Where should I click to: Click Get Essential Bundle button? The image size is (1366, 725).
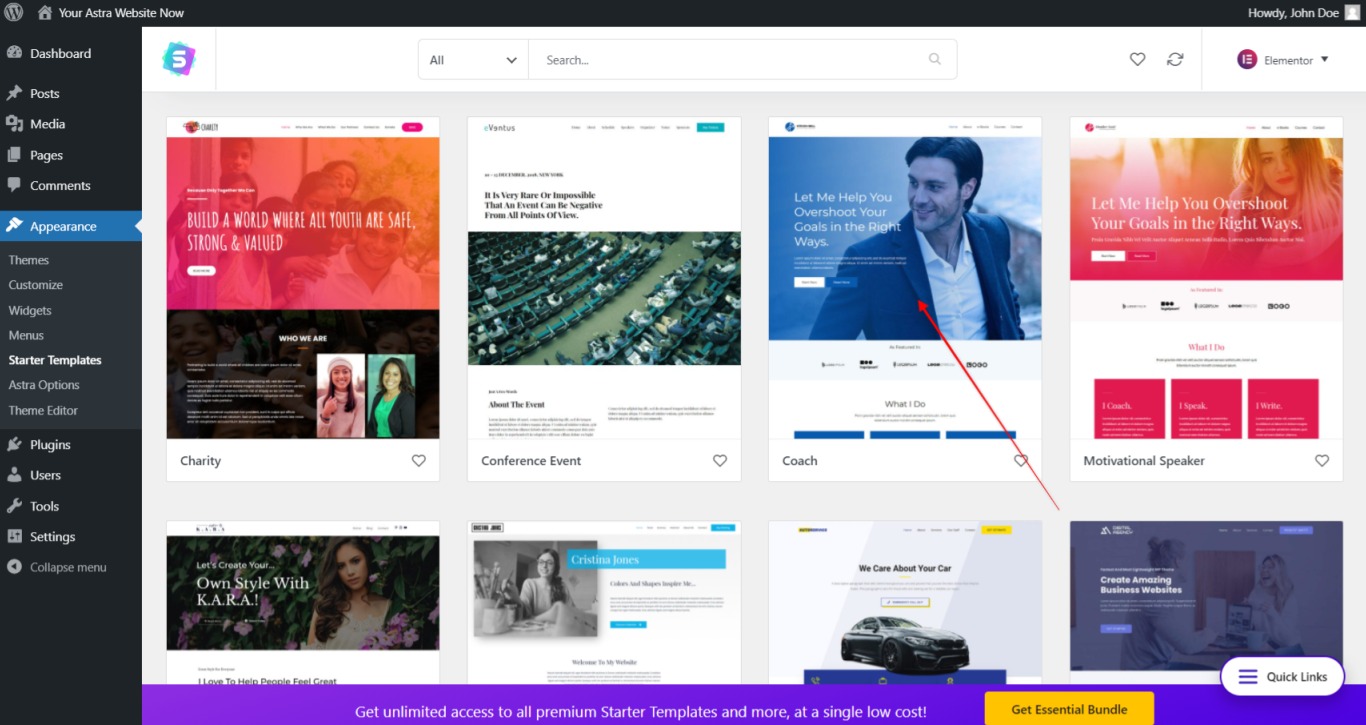point(1069,709)
